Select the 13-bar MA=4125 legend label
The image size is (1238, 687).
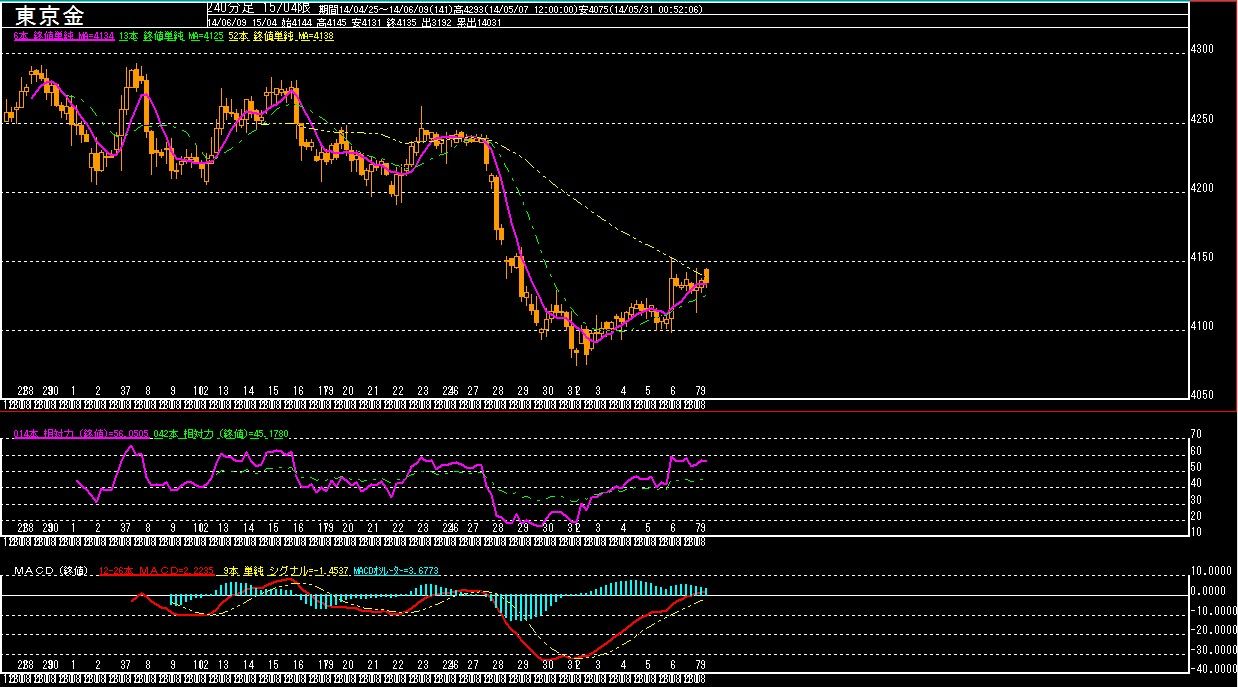(x=170, y=36)
